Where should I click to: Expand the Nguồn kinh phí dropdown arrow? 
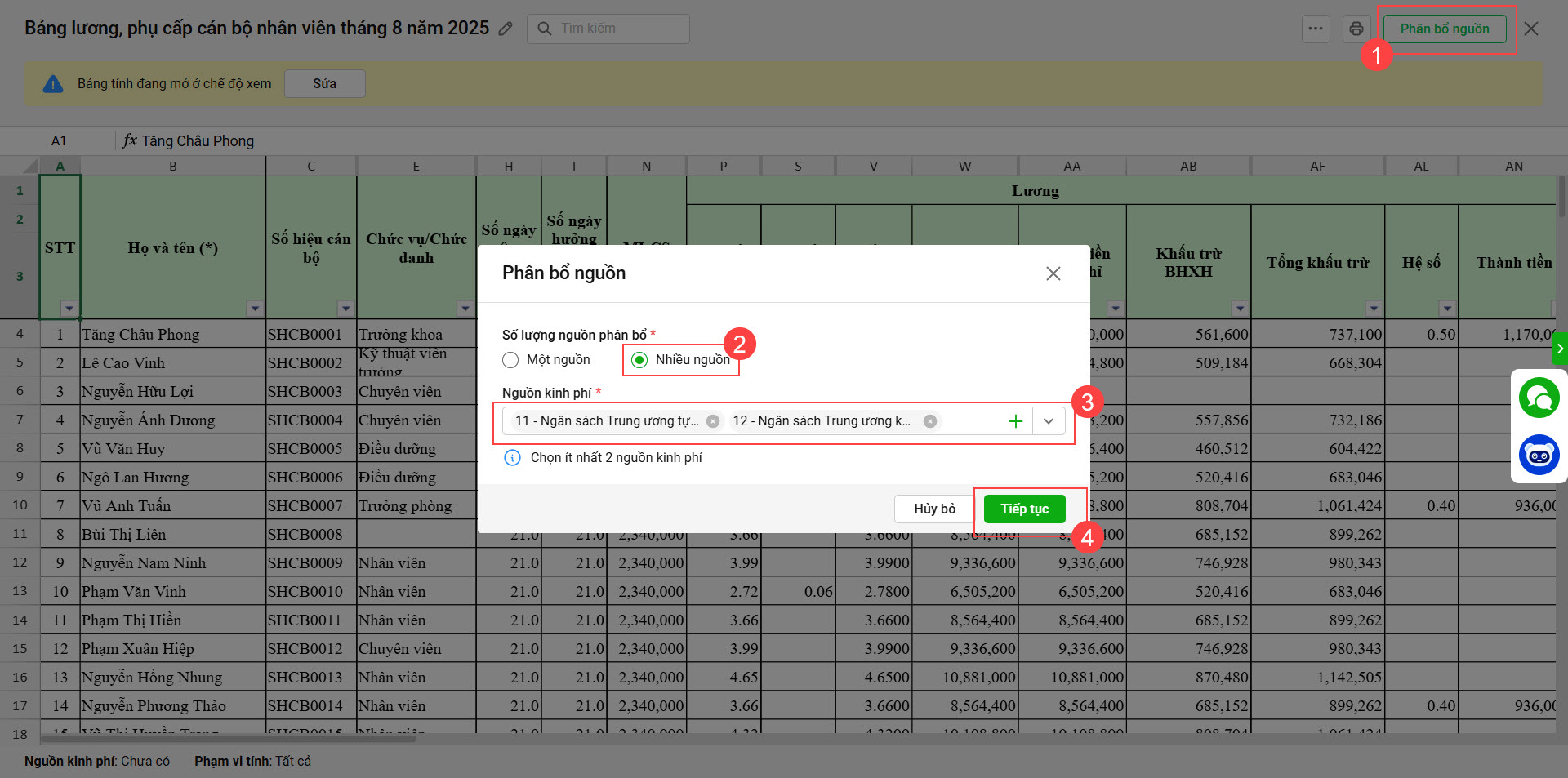(1049, 421)
